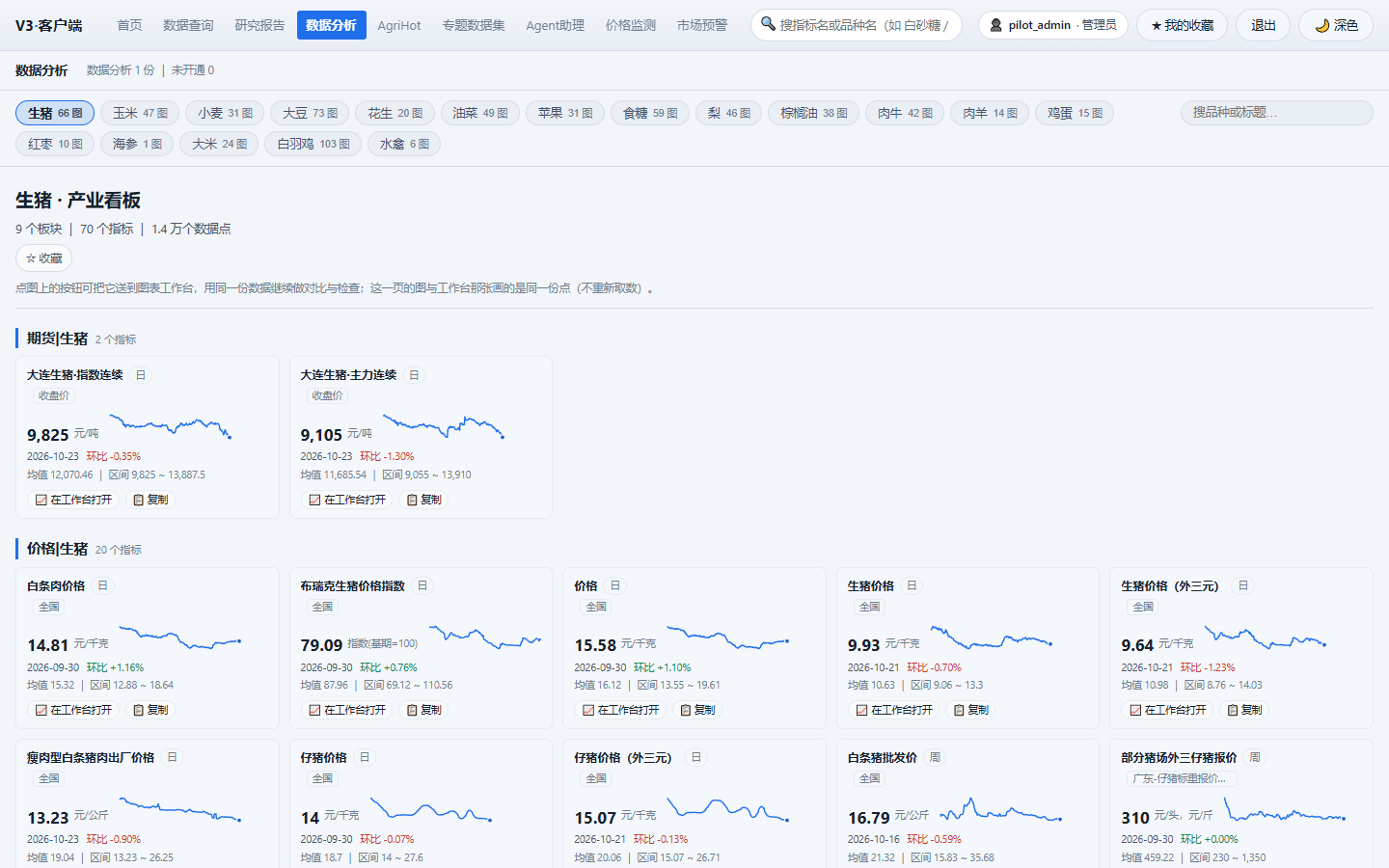The image size is (1389, 868).
Task: Click the 退出 logout button
Action: 1264,25
